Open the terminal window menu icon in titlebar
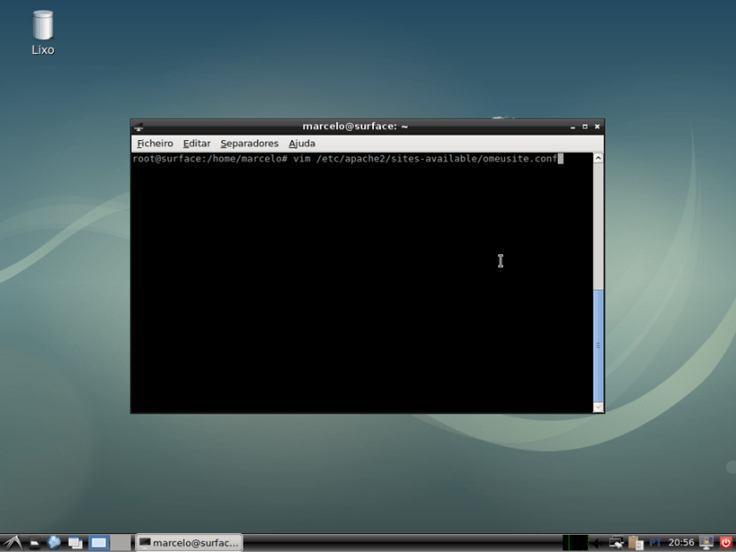The image size is (736, 552). tap(139, 127)
